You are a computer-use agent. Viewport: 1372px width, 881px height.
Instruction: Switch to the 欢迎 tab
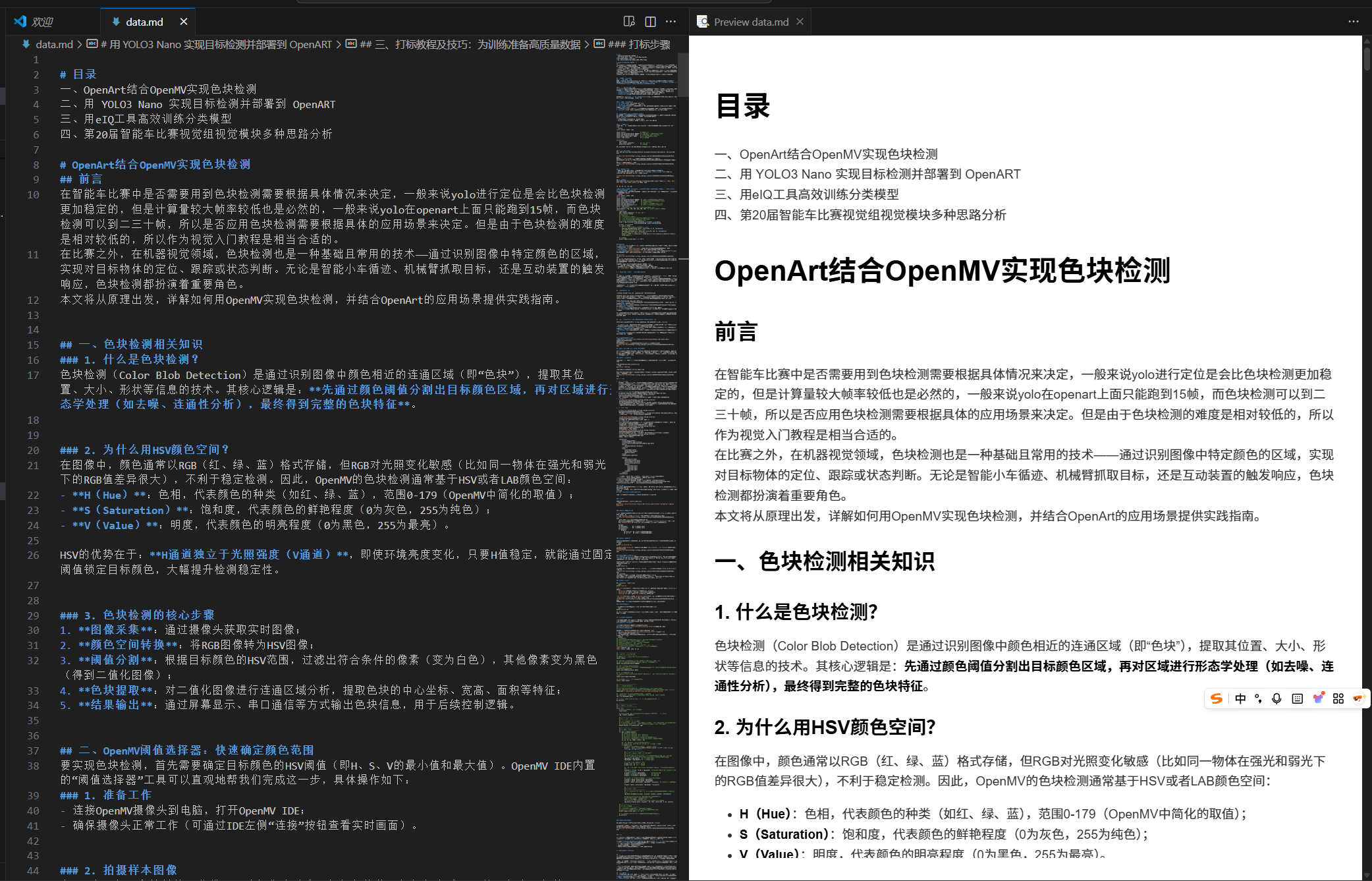click(x=43, y=21)
